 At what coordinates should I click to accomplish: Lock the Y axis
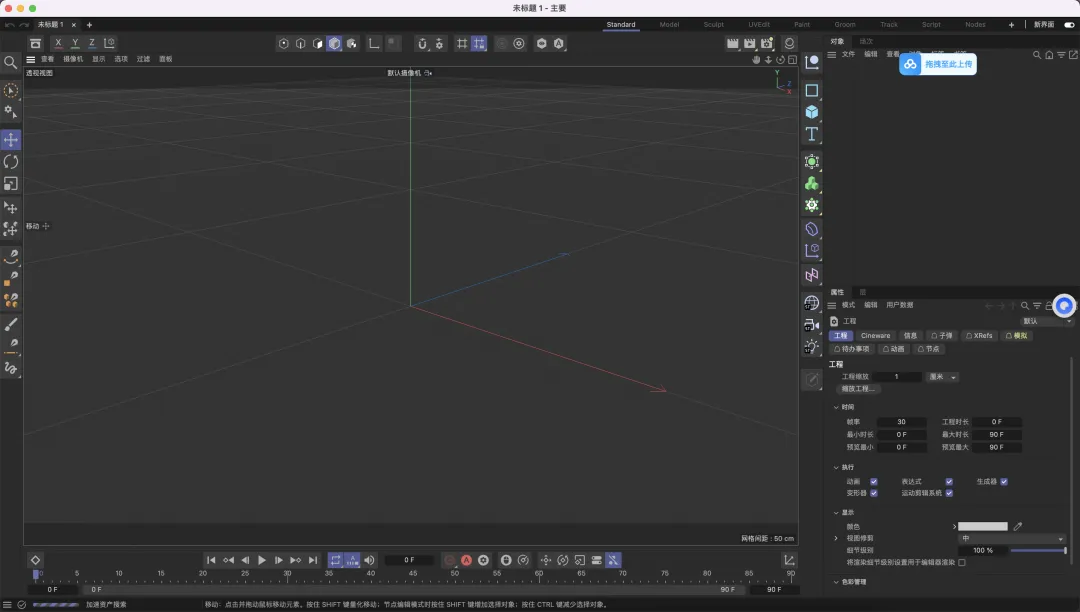click(75, 43)
